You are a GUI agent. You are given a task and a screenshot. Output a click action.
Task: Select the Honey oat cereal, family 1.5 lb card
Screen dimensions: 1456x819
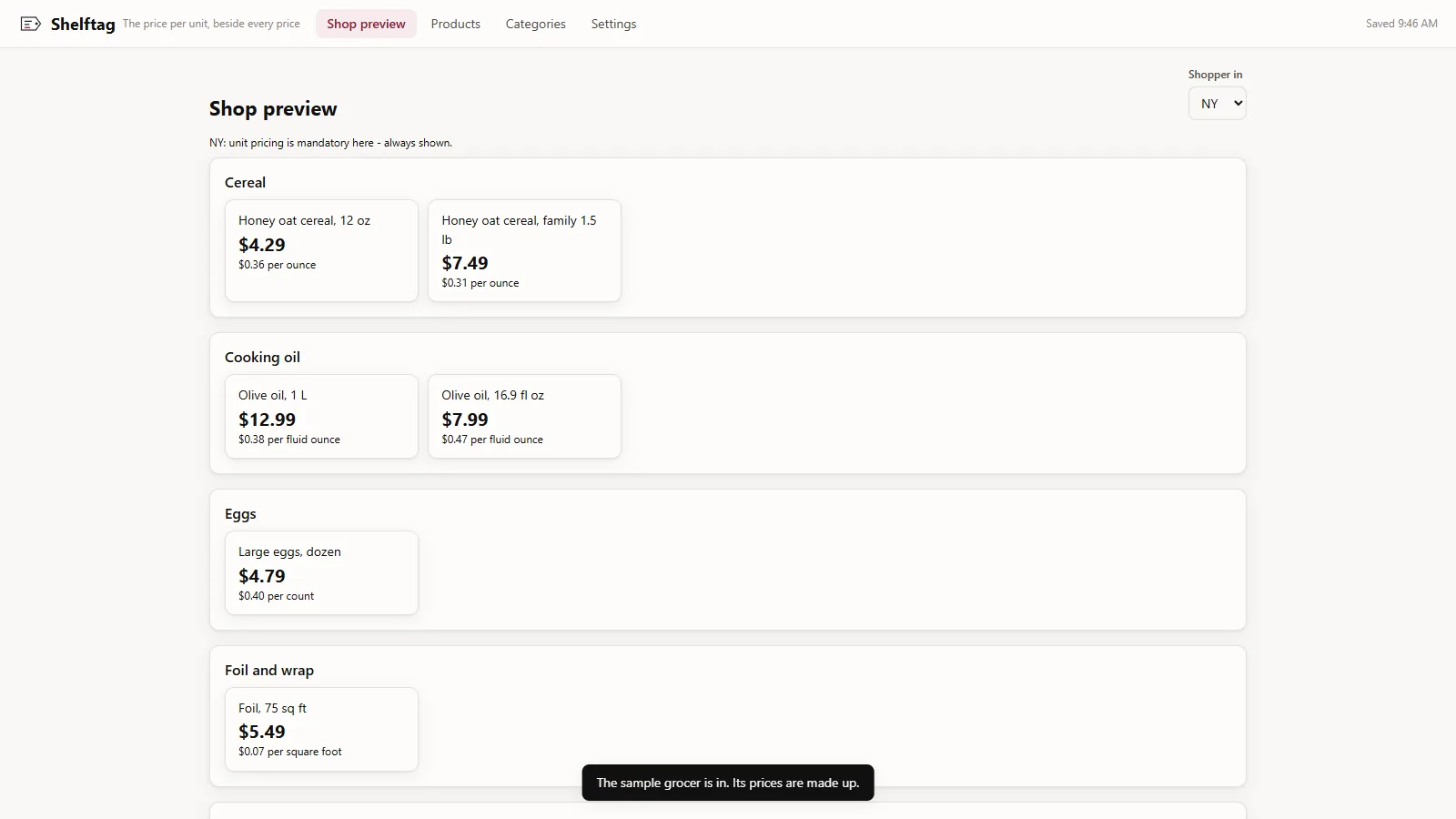coord(524,250)
